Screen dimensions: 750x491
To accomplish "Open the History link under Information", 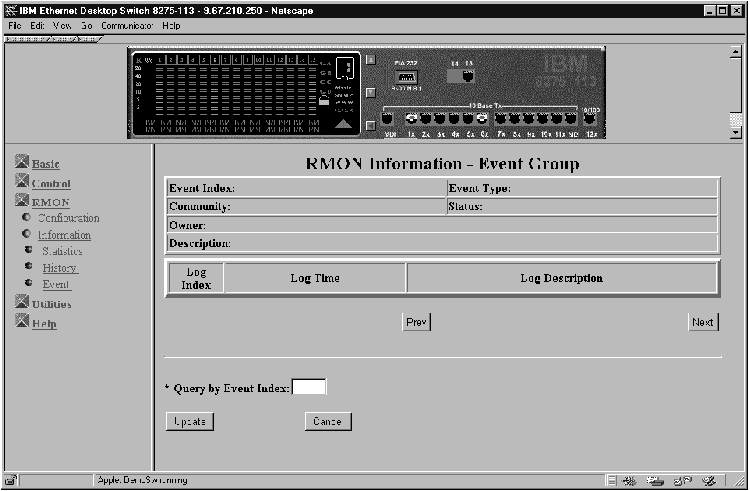I will pyautogui.click(x=60, y=268).
